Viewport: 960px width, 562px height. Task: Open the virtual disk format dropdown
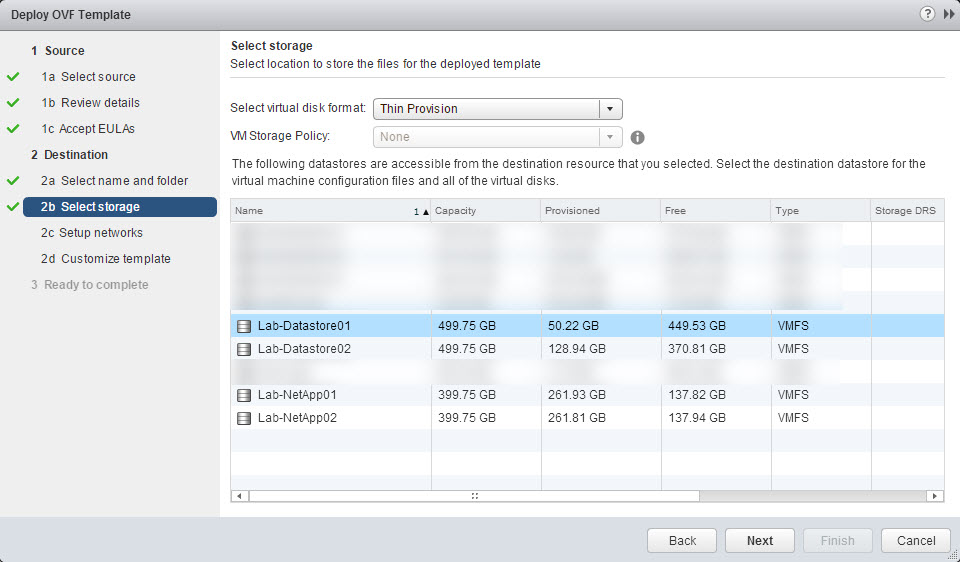pyautogui.click(x=497, y=109)
